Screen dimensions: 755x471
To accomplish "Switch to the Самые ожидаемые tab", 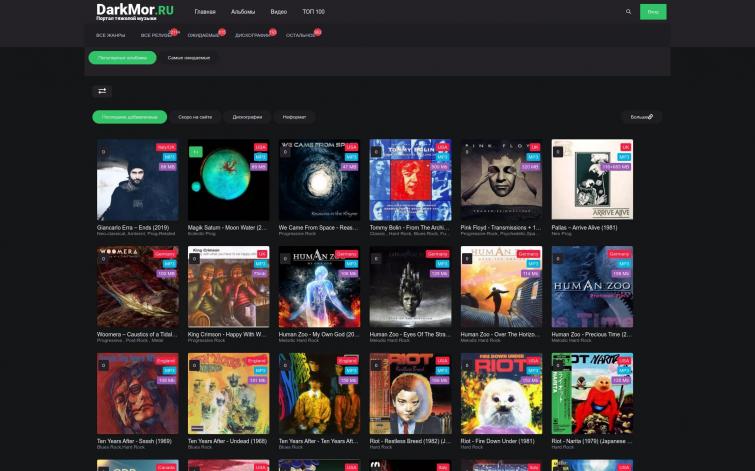I will click(189, 58).
